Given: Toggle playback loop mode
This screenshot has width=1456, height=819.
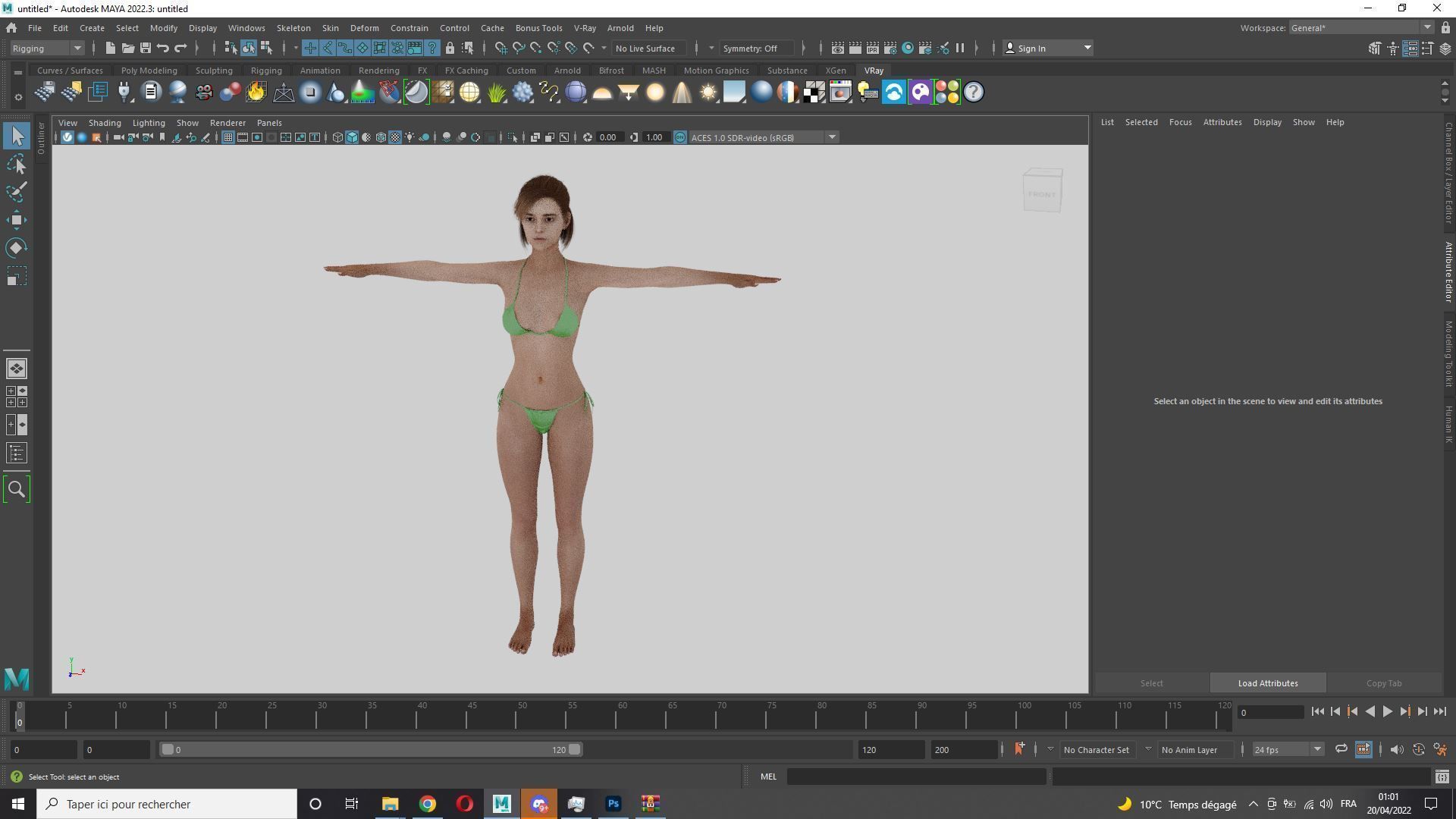Looking at the screenshot, I should (1341, 749).
